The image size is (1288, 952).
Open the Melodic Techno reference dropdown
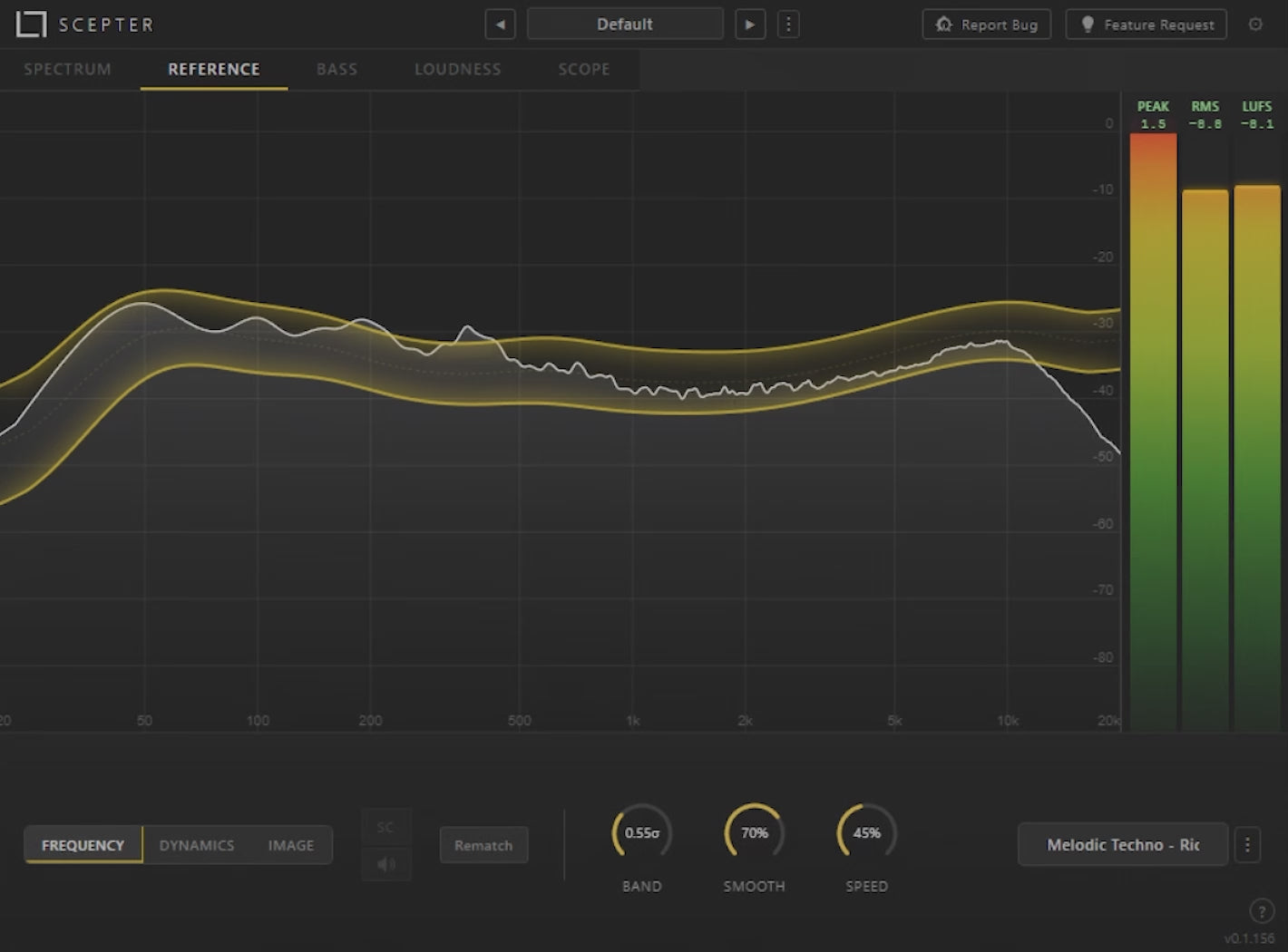(x=1123, y=845)
